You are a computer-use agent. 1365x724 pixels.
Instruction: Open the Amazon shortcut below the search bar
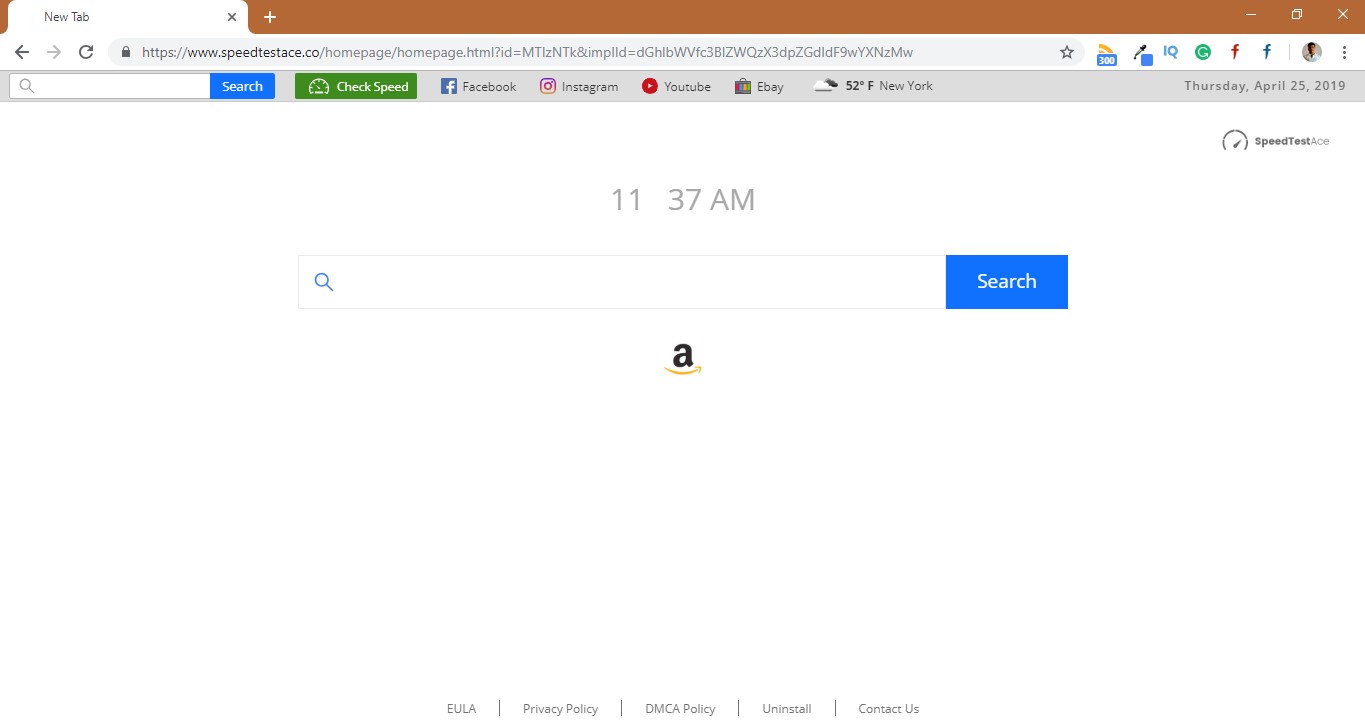coord(682,359)
